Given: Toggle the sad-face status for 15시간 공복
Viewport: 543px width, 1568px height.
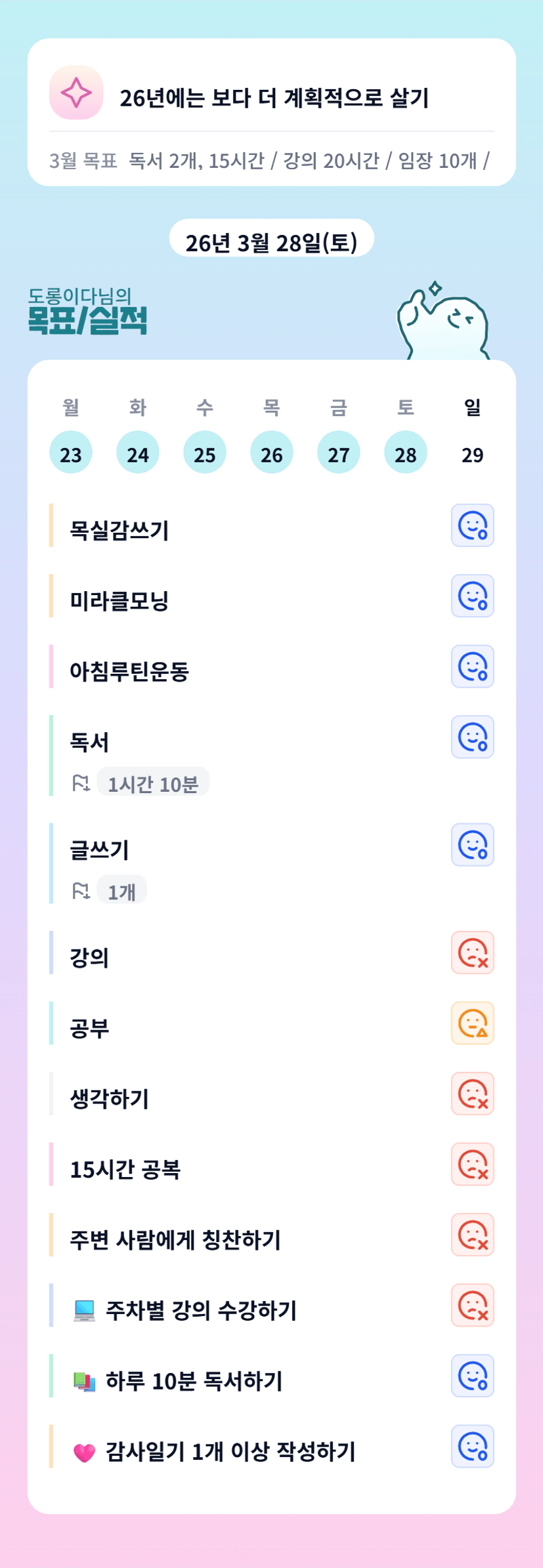Looking at the screenshot, I should [x=472, y=1165].
